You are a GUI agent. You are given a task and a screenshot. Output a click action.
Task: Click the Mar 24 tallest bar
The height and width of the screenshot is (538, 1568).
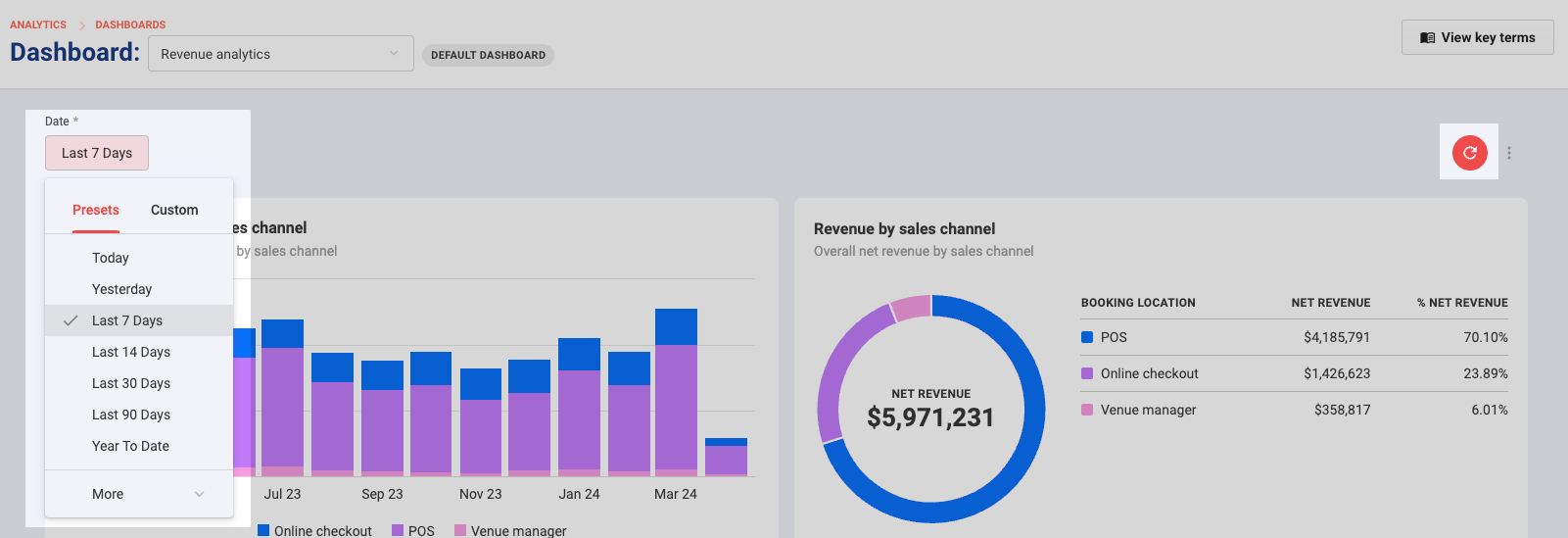click(676, 392)
